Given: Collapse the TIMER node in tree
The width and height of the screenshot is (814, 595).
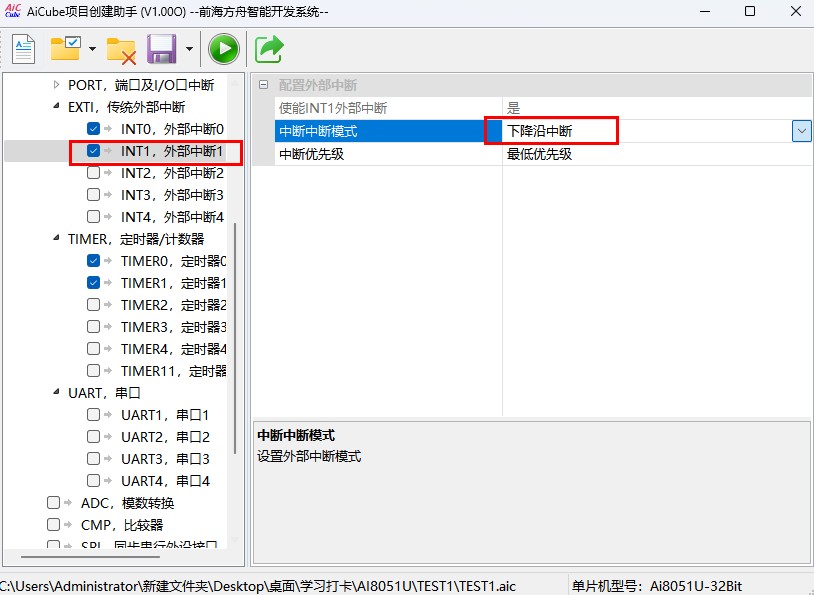Looking at the screenshot, I should tap(56, 238).
